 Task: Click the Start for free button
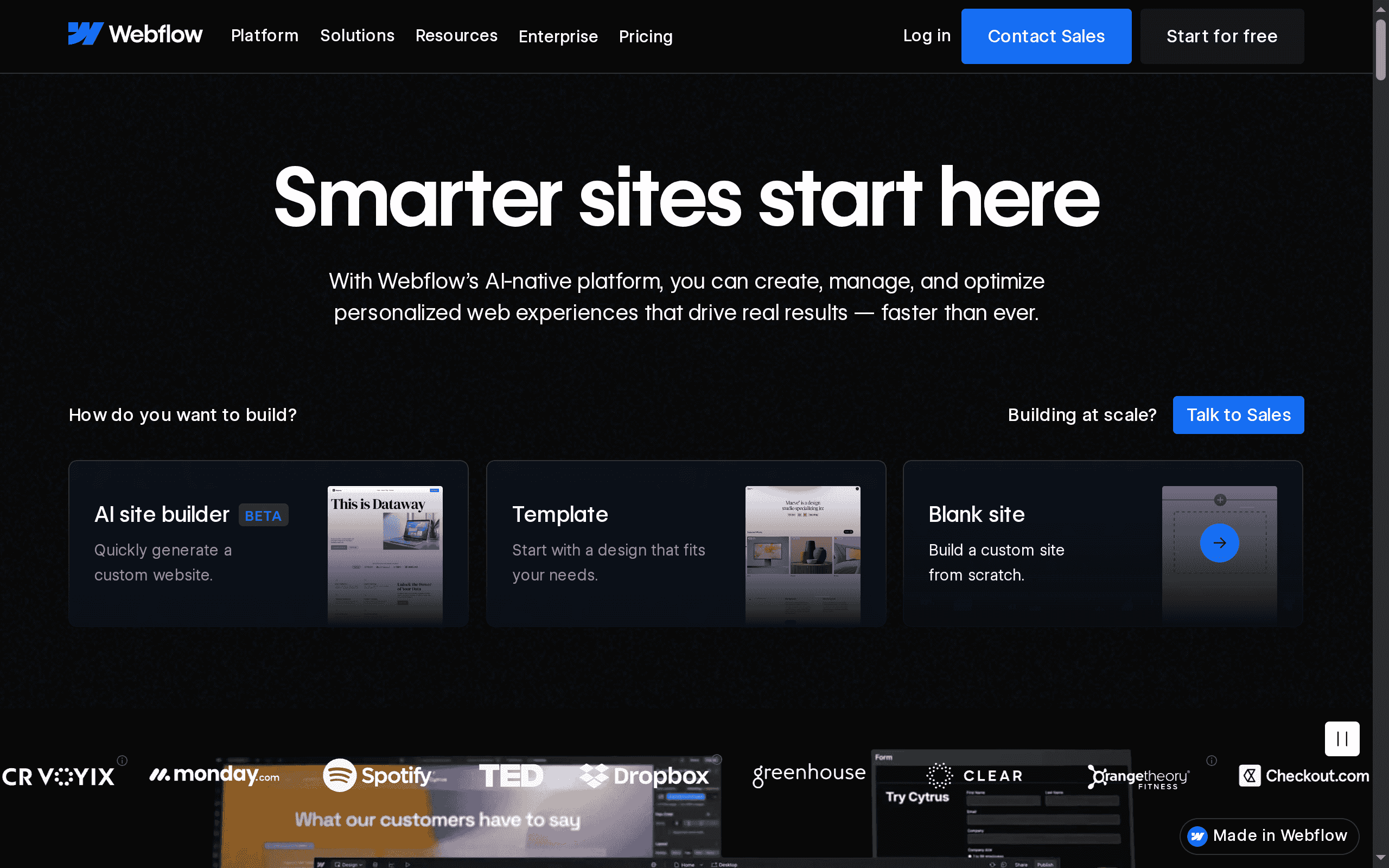1222,36
